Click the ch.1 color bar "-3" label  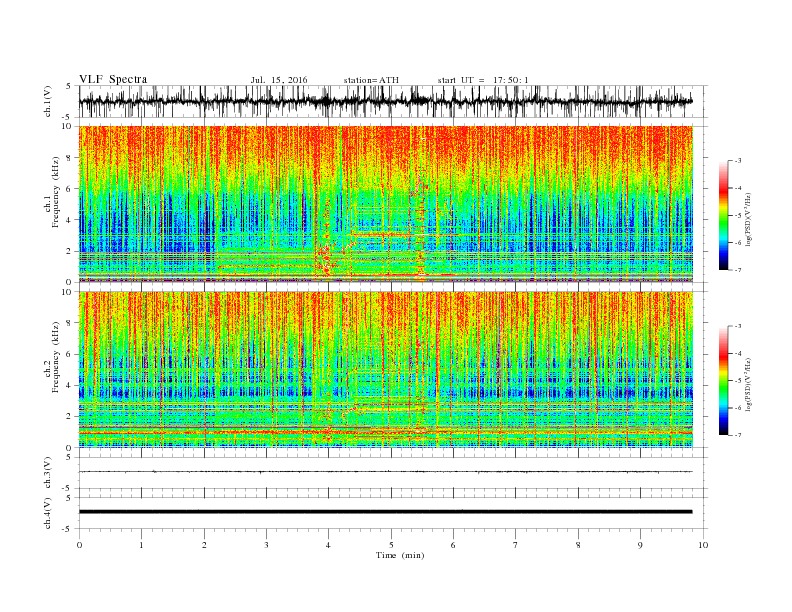click(738, 161)
